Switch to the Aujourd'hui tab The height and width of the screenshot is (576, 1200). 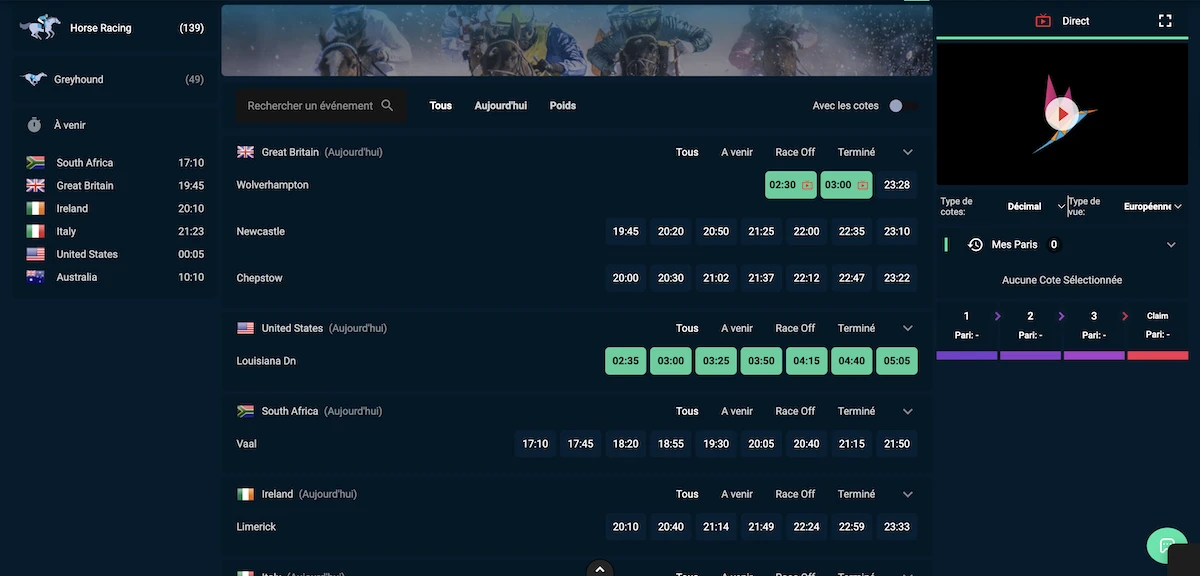pyautogui.click(x=500, y=106)
